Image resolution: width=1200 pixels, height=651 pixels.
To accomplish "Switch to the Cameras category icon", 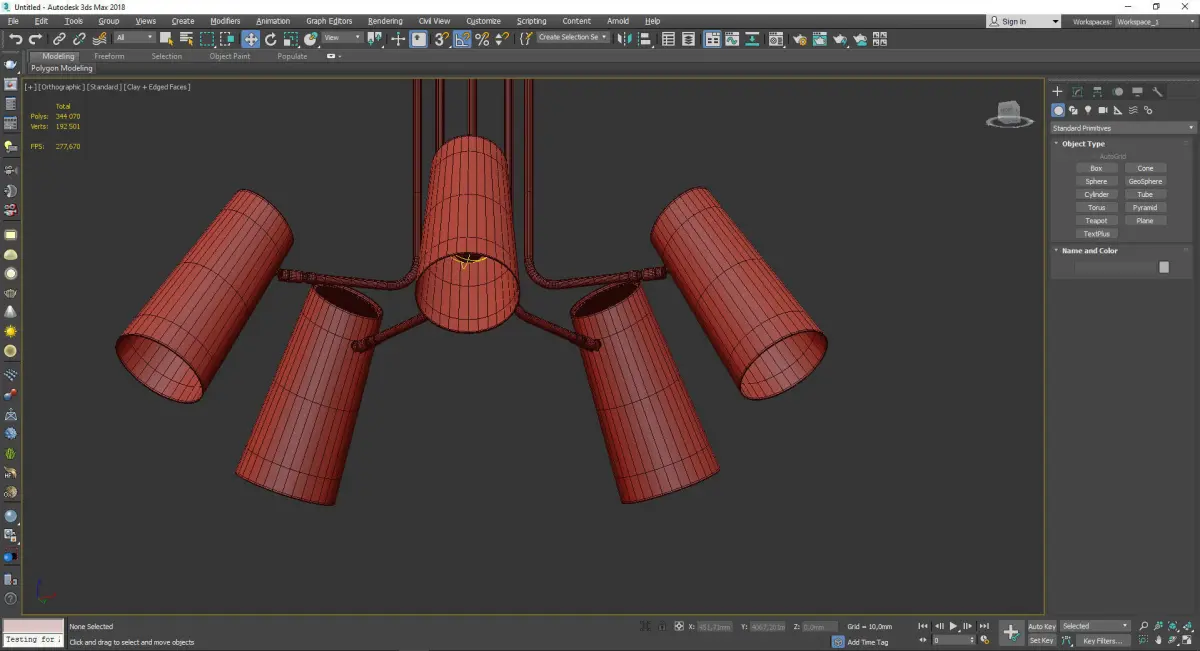I will [1103, 110].
